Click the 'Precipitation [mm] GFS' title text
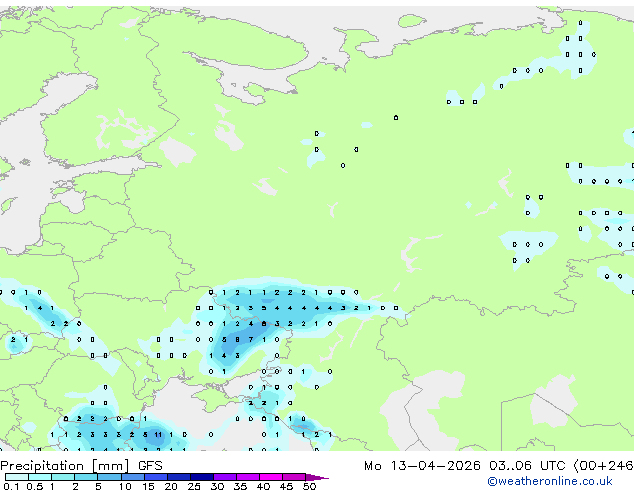 tap(81, 466)
